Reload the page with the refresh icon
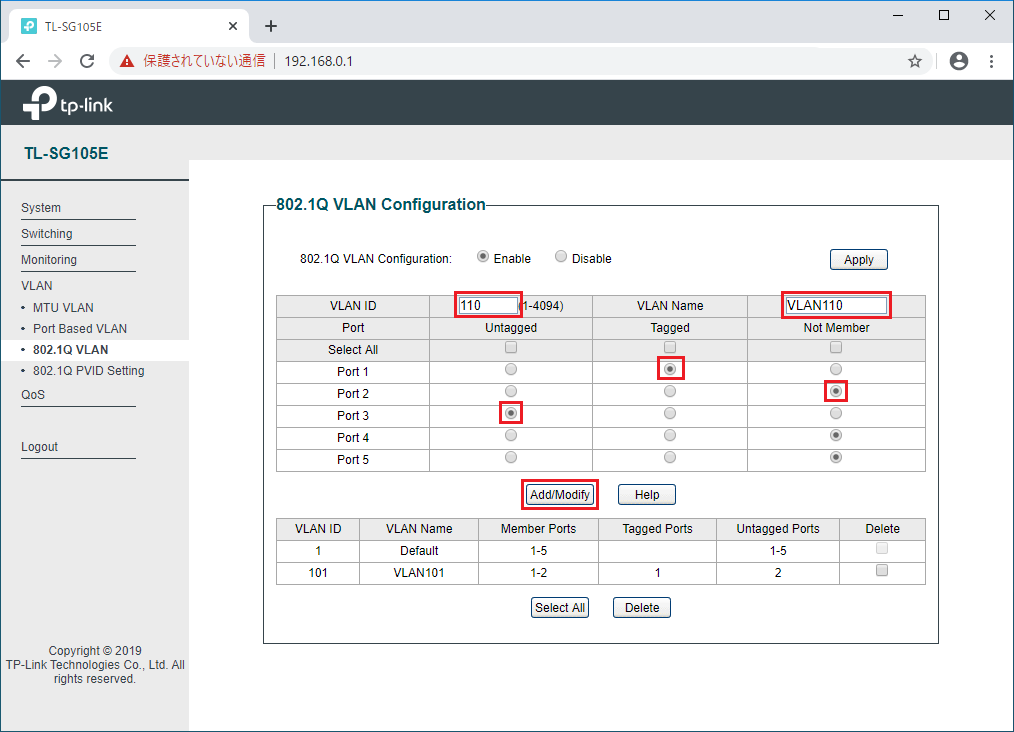Image resolution: width=1014 pixels, height=732 pixels. (87, 61)
